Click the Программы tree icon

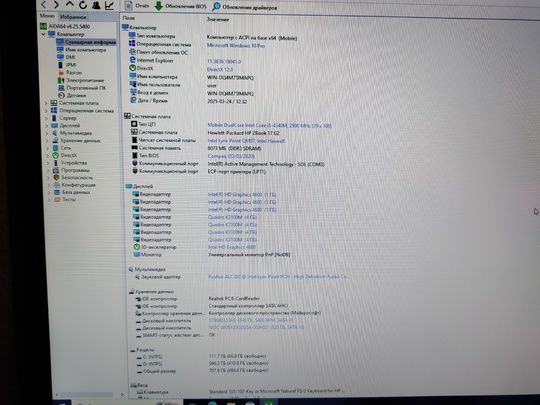tap(56, 170)
